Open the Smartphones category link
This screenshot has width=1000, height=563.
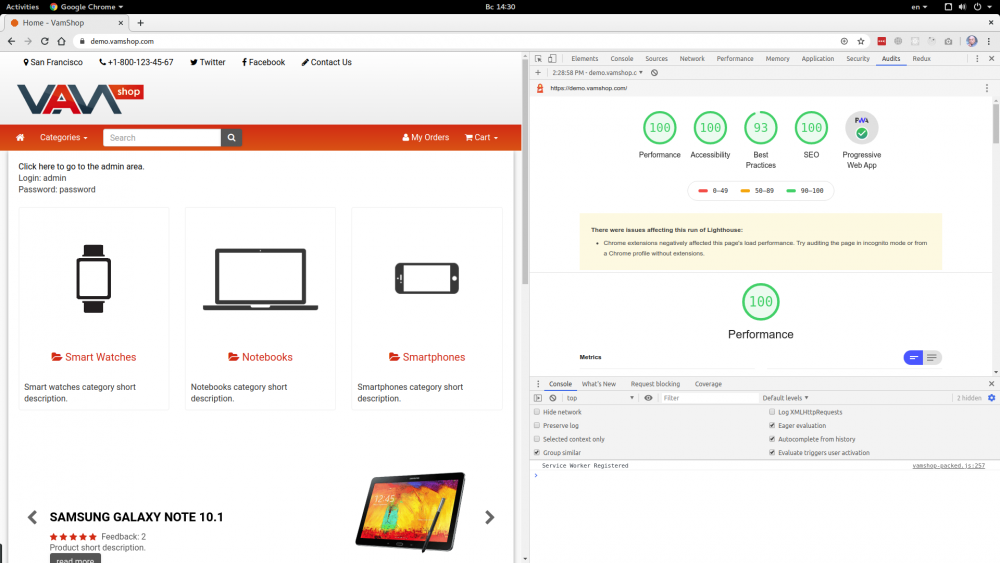point(427,357)
